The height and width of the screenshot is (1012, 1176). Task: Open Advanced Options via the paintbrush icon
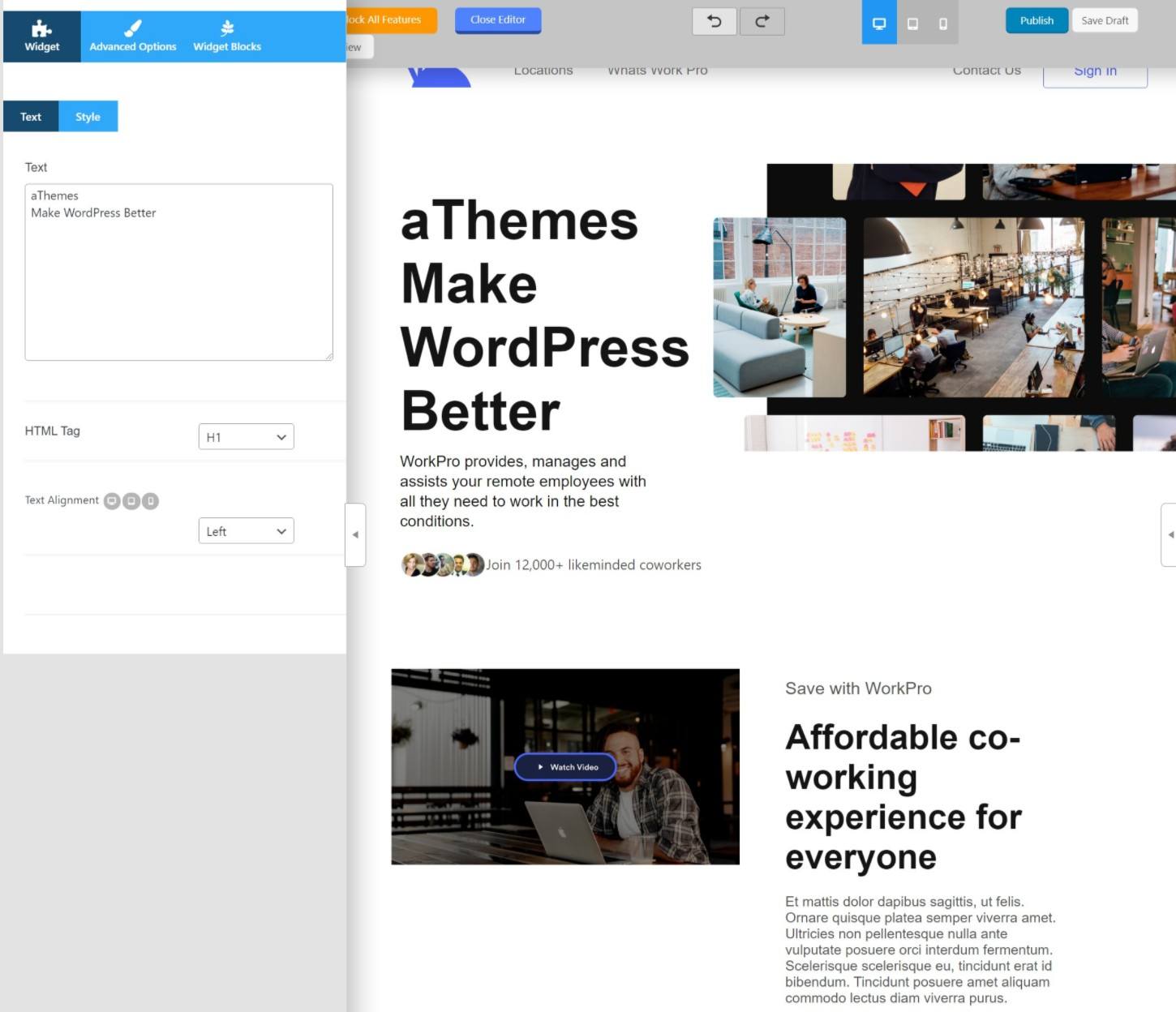point(131,27)
